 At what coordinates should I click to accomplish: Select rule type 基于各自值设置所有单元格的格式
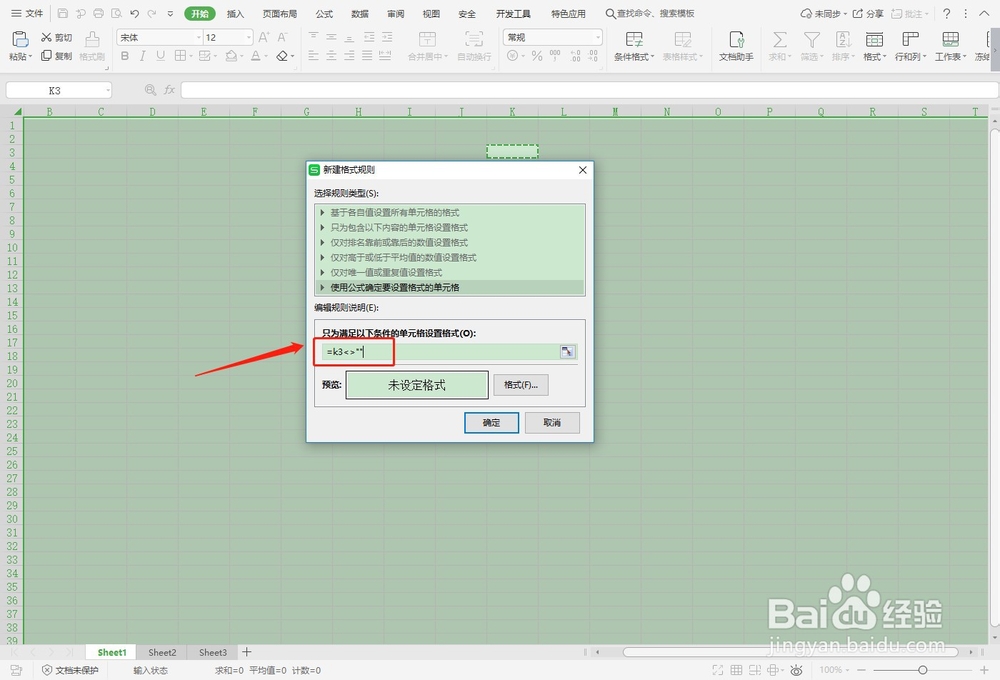(450, 212)
